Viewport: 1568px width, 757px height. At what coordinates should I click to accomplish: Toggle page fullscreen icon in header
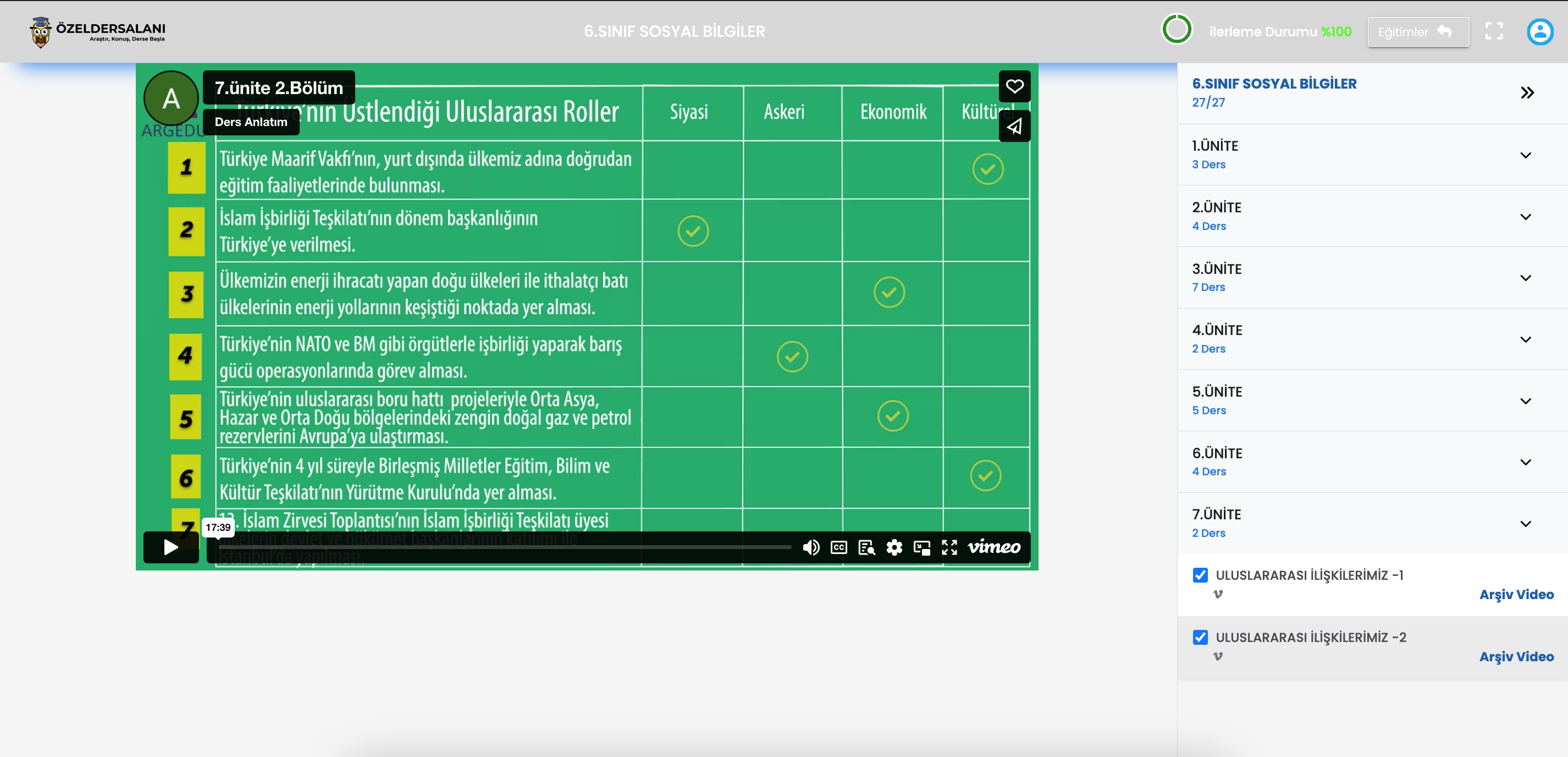click(1494, 32)
